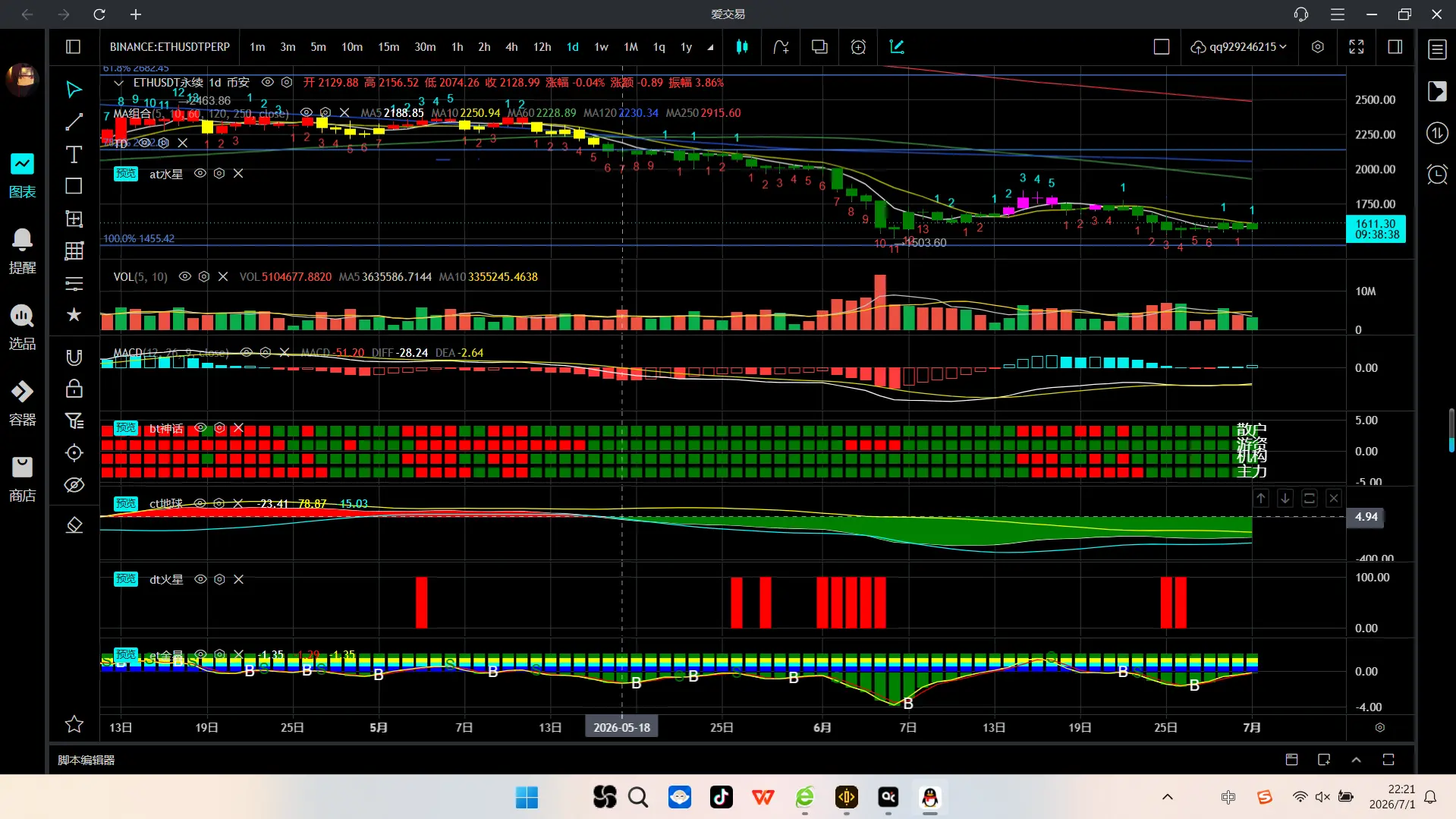Viewport: 1456px width, 819px height.
Task: Click the right-side vertical scrollbar
Action: coord(1451,430)
